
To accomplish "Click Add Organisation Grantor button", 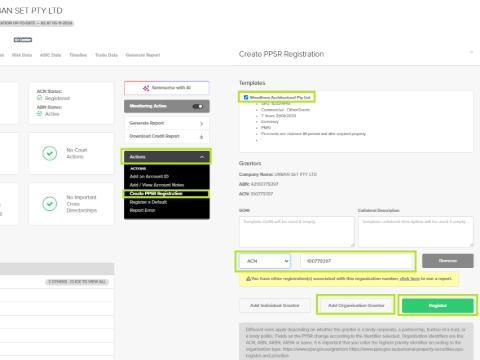I will (356, 305).
